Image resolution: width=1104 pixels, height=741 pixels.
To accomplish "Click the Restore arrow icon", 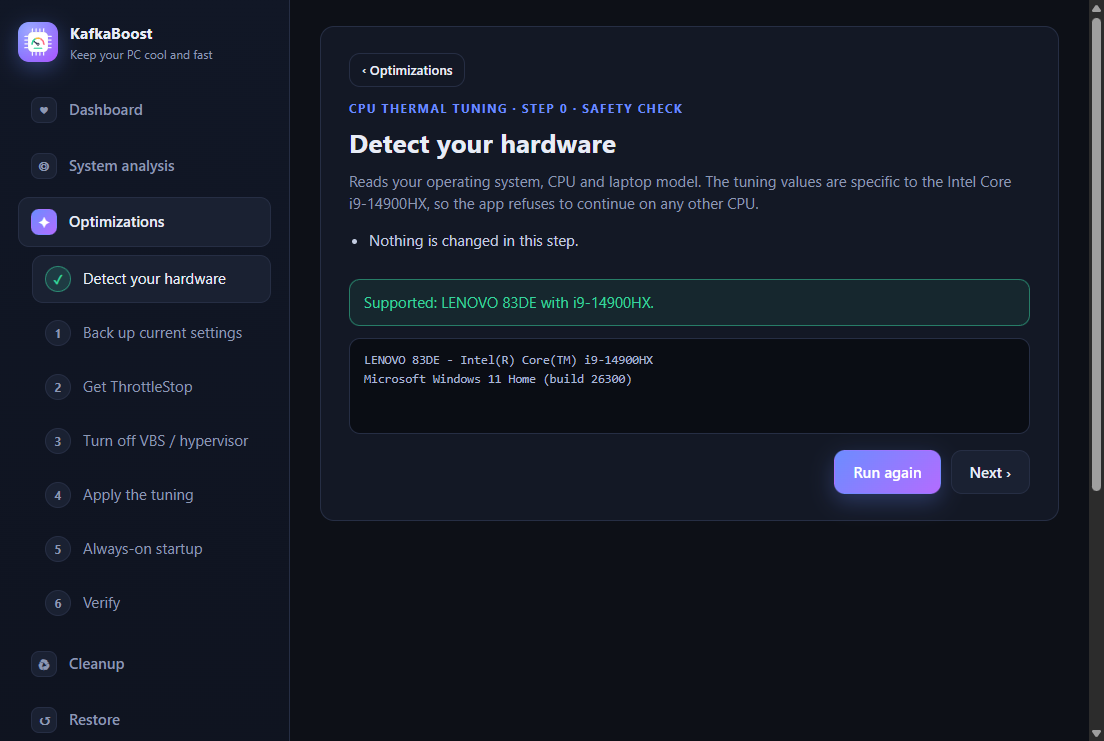I will pyautogui.click(x=44, y=720).
